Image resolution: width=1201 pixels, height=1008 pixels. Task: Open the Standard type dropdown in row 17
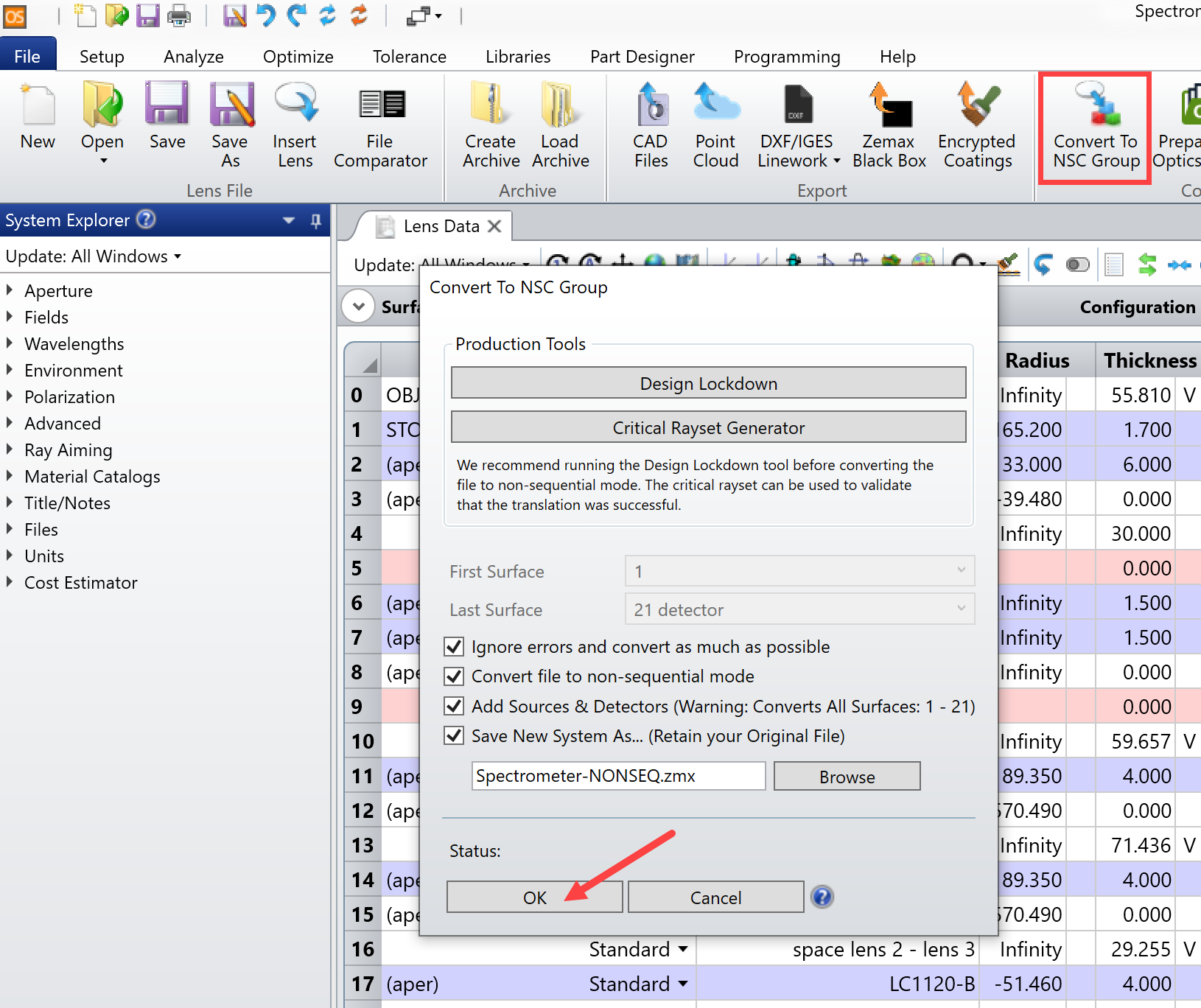click(x=683, y=984)
